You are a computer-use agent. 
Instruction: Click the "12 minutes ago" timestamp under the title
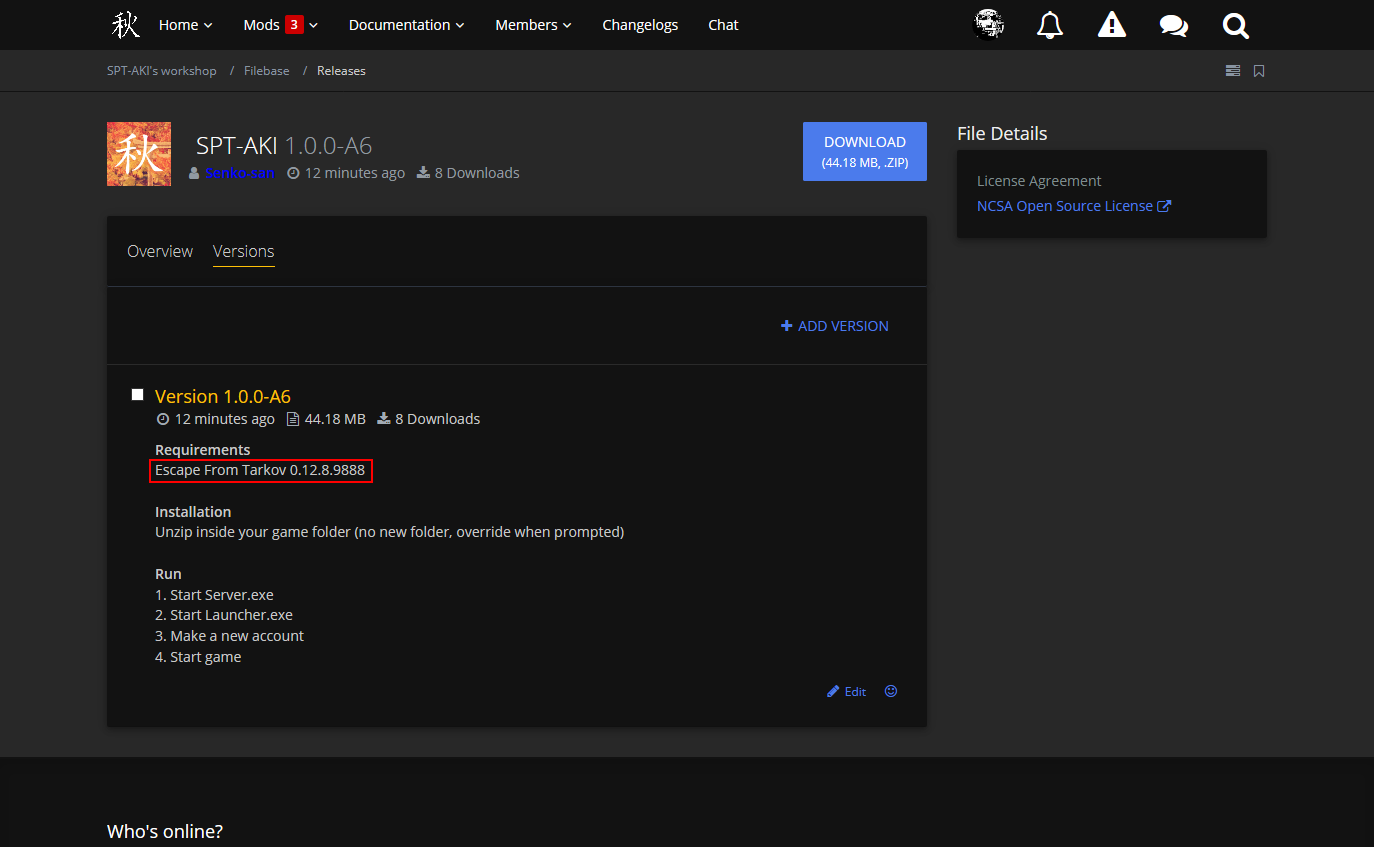tap(346, 173)
